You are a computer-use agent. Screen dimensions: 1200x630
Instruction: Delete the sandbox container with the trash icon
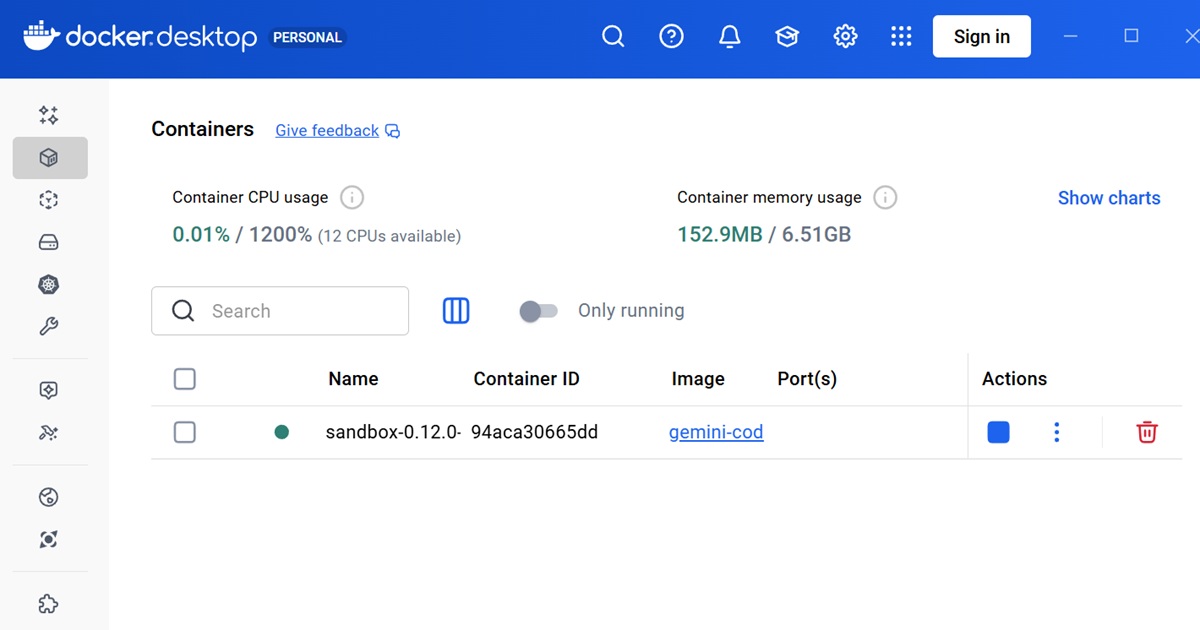[x=1146, y=432]
